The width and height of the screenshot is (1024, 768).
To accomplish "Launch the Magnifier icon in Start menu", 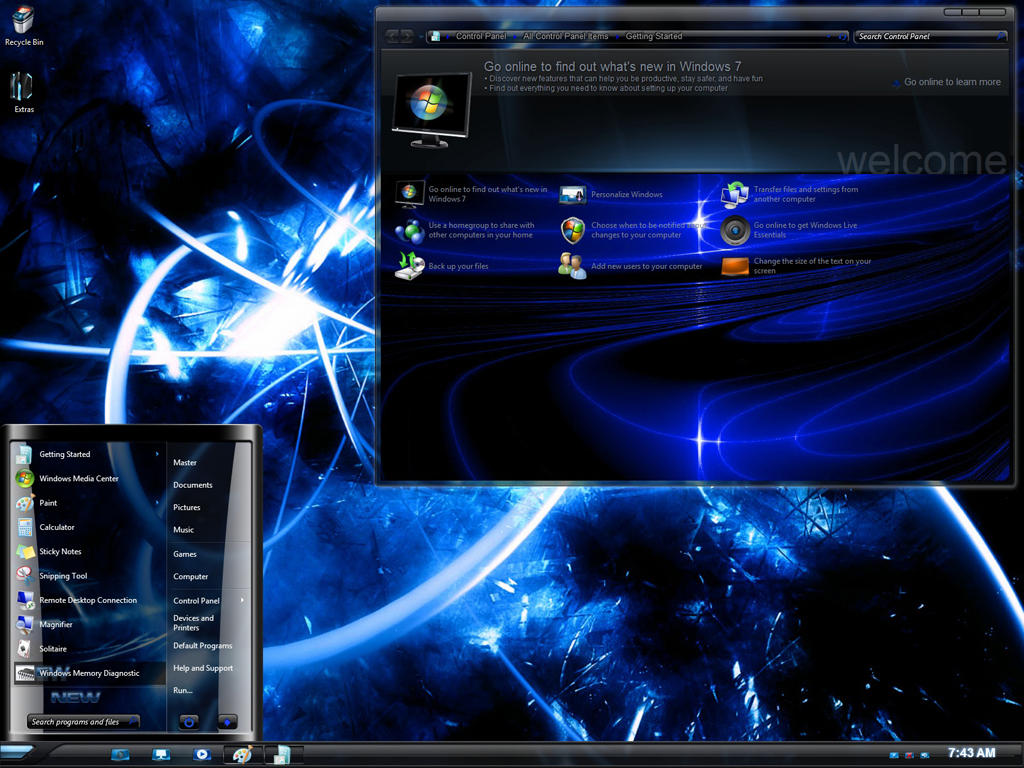I will [24, 624].
